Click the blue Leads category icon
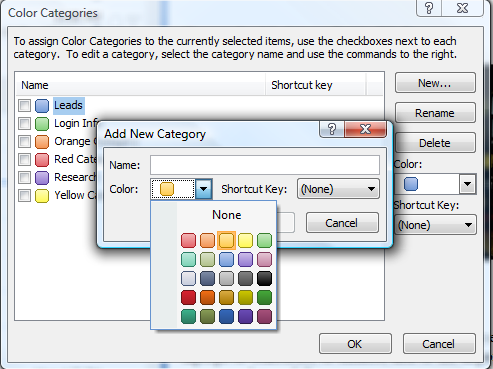The width and height of the screenshot is (493, 369). [42, 106]
